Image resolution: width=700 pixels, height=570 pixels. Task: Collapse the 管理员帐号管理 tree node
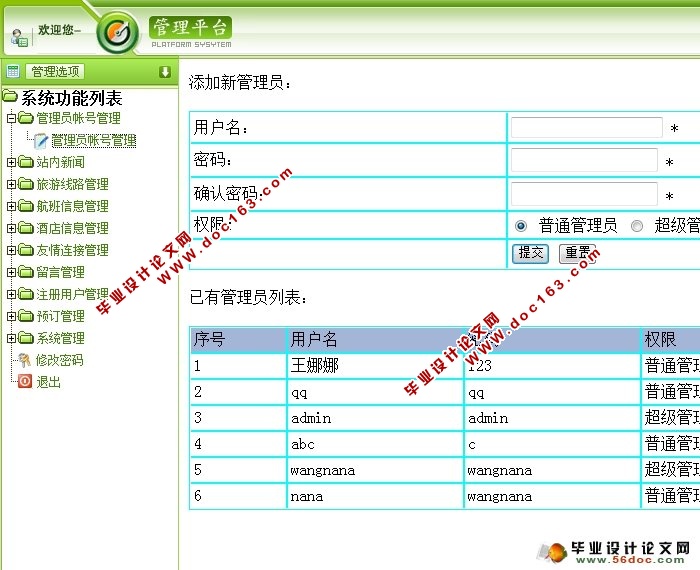point(12,118)
